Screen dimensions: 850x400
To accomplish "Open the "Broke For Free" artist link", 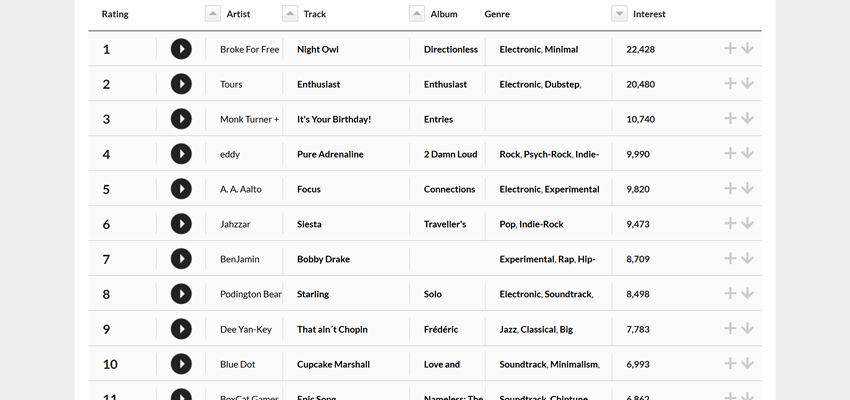I will click(249, 49).
